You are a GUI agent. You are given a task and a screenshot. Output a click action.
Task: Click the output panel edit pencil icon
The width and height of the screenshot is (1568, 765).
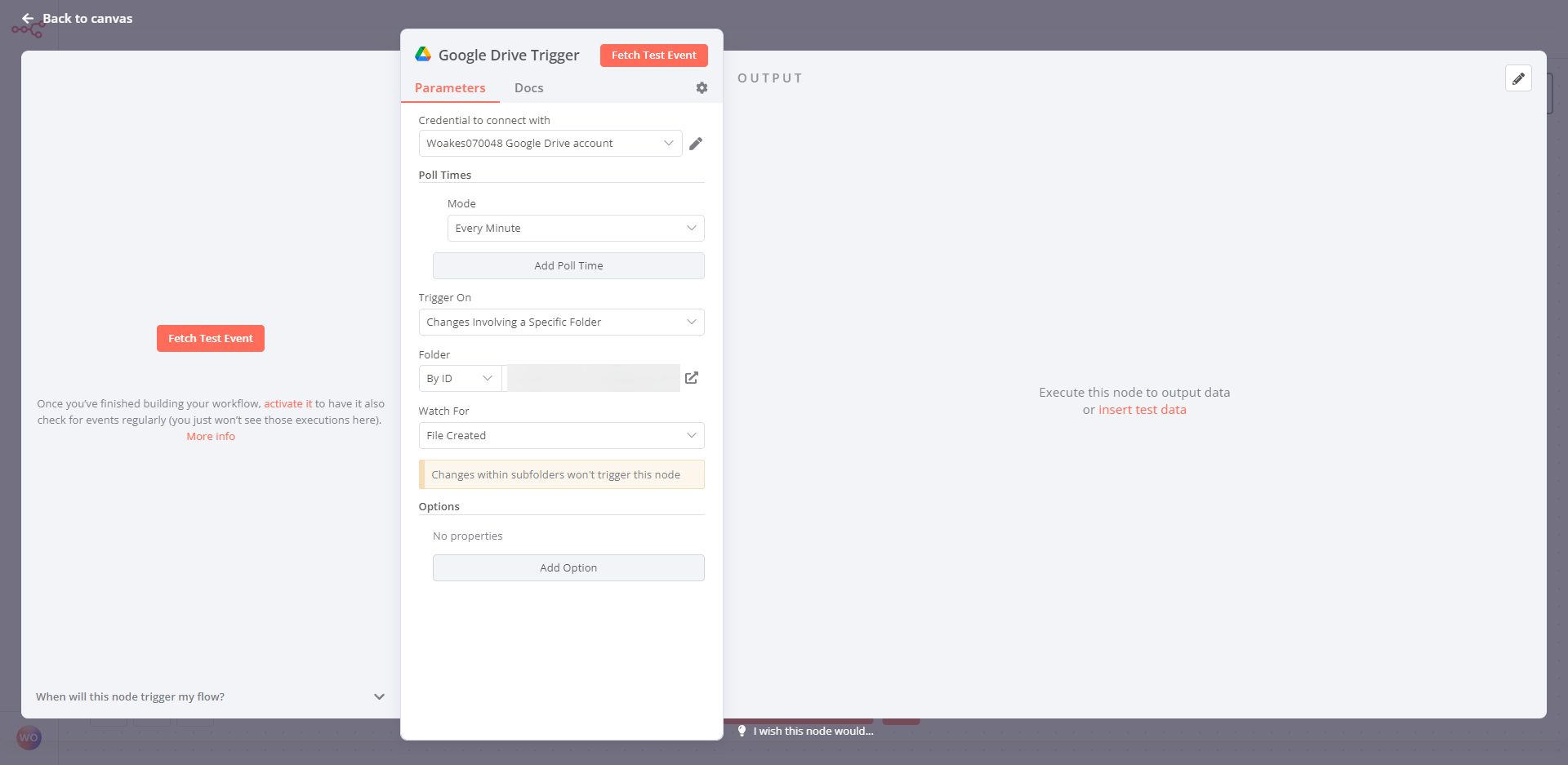(x=1518, y=78)
